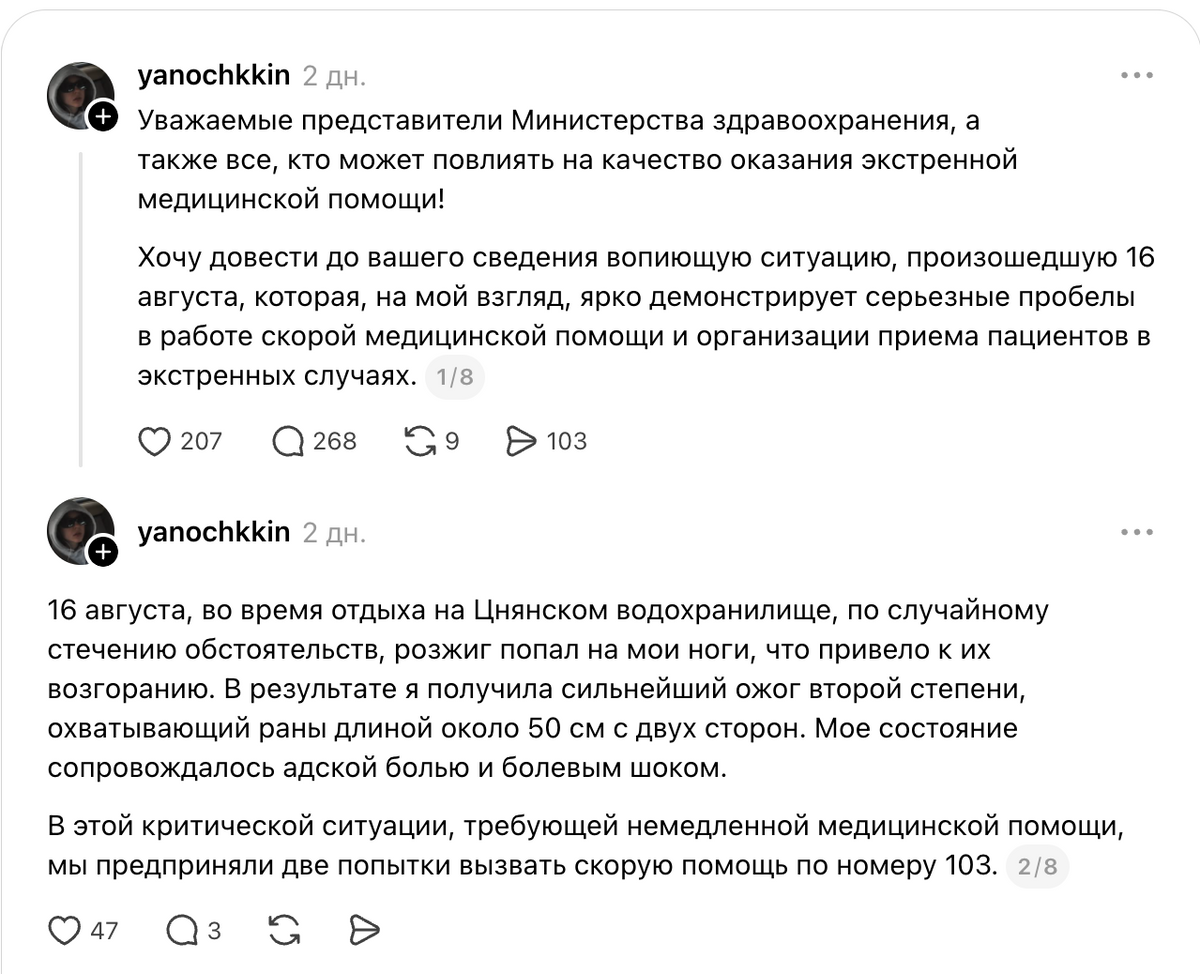
Task: Open the comment bubble with 3 replies
Action: pos(194,931)
